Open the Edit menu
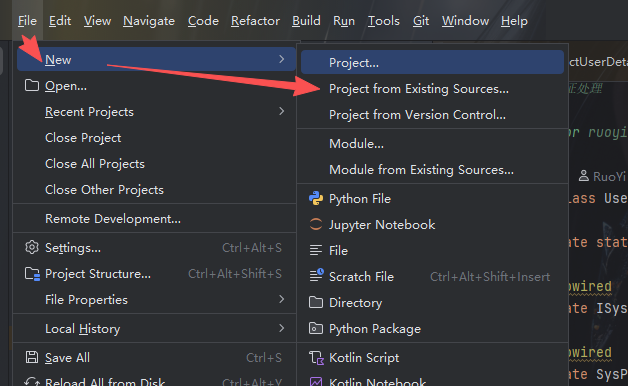628x386 pixels. pyautogui.click(x=60, y=21)
